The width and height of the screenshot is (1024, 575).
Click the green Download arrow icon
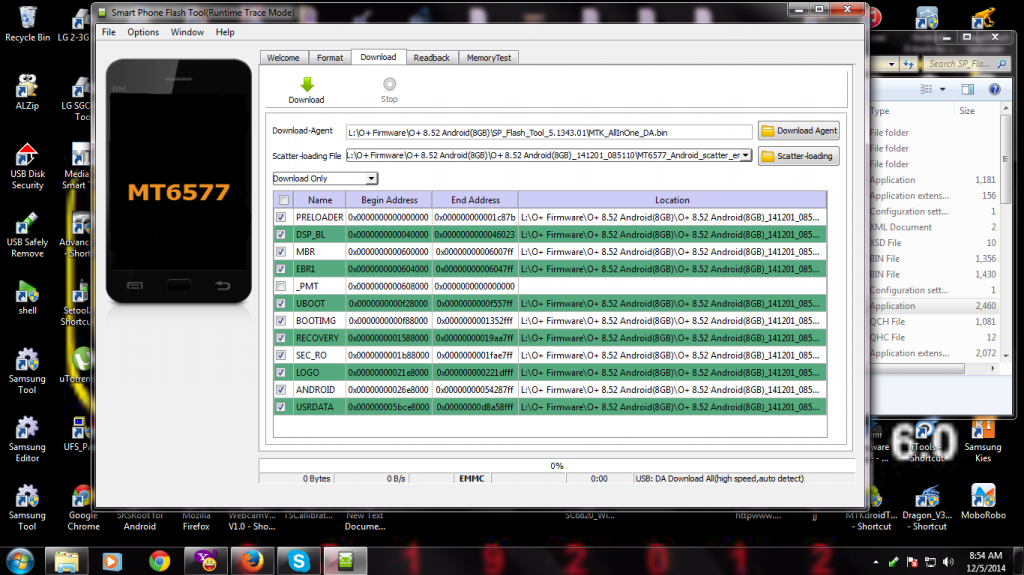(x=306, y=85)
